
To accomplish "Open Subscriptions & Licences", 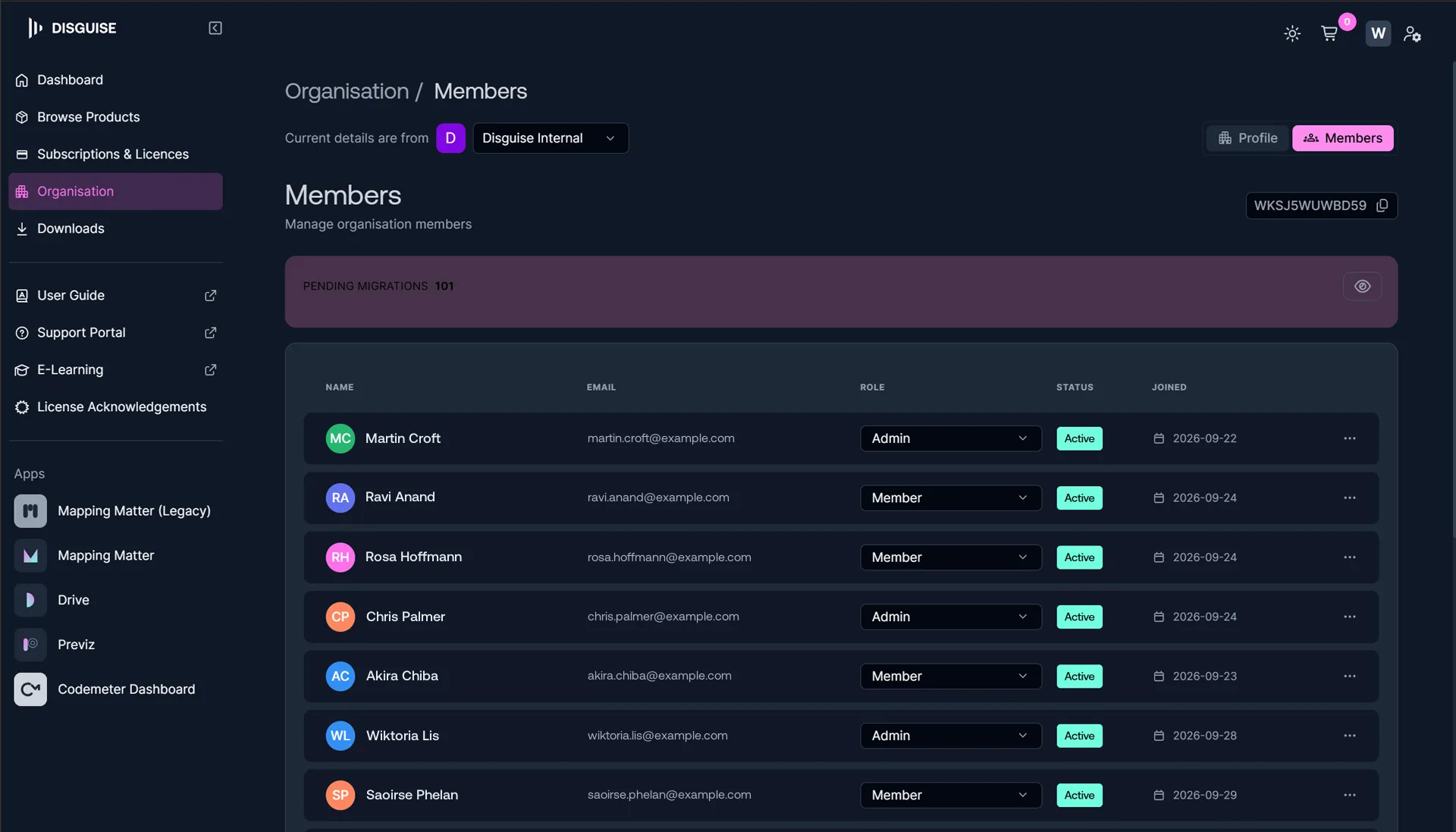I will tap(115, 154).
